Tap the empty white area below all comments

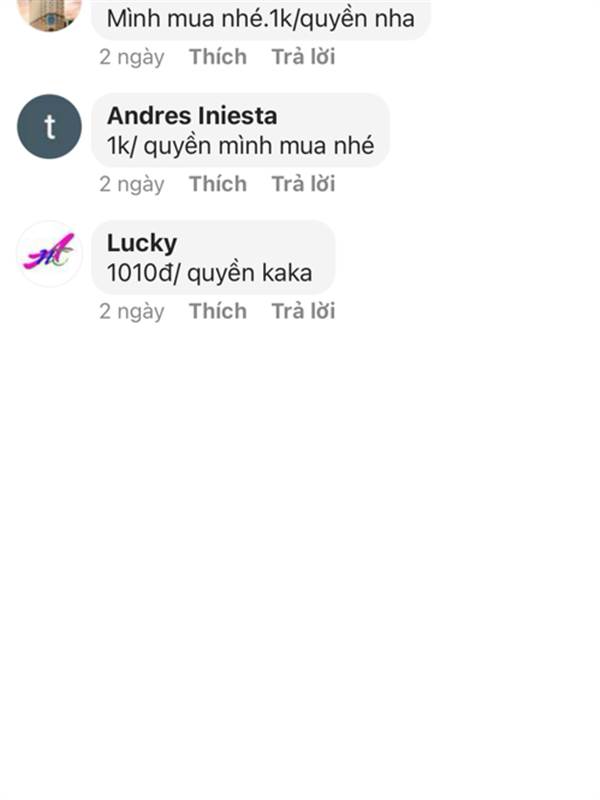[300, 561]
